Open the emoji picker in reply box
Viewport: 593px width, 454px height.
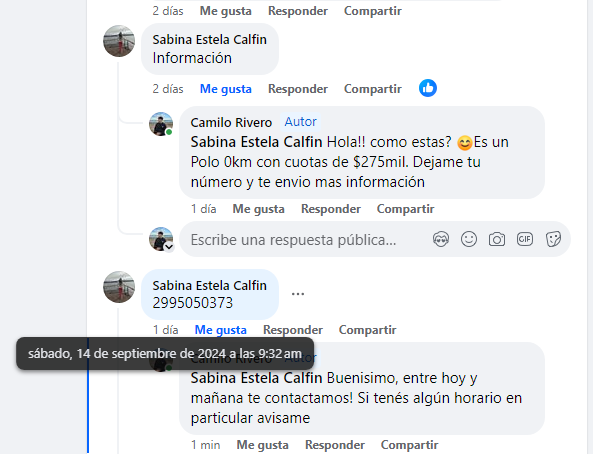click(x=469, y=239)
